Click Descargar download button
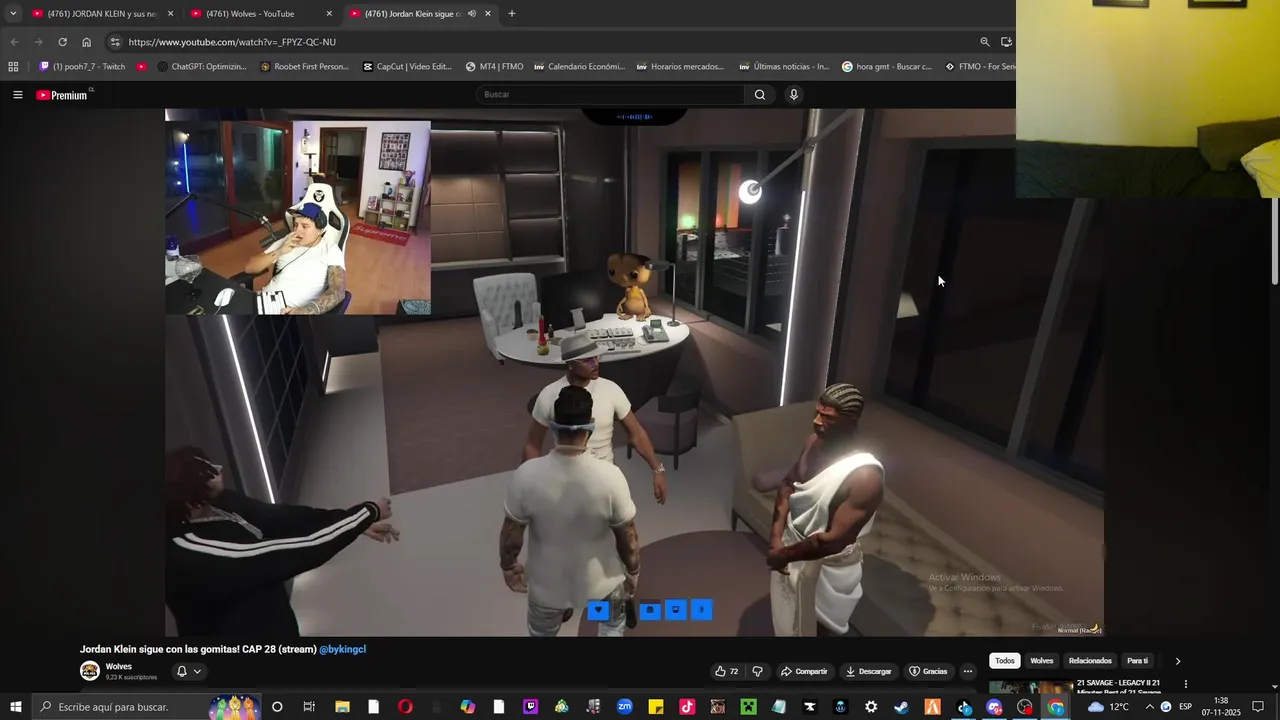This screenshot has height=720, width=1280. (x=868, y=671)
